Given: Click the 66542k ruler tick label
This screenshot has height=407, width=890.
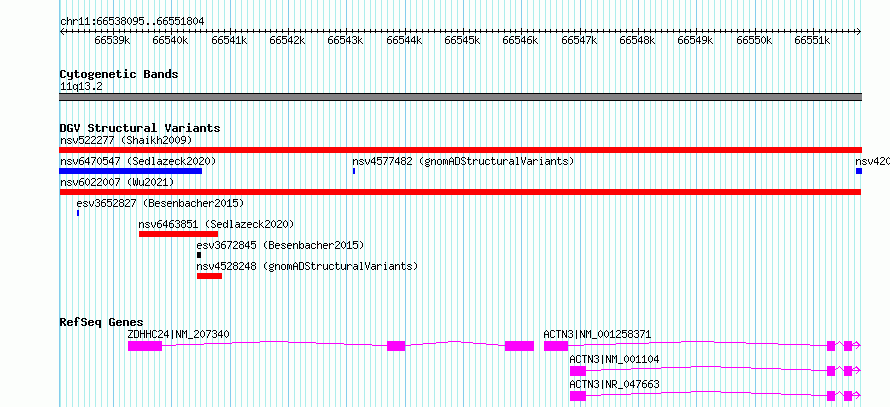Looking at the screenshot, I should pos(287,40).
